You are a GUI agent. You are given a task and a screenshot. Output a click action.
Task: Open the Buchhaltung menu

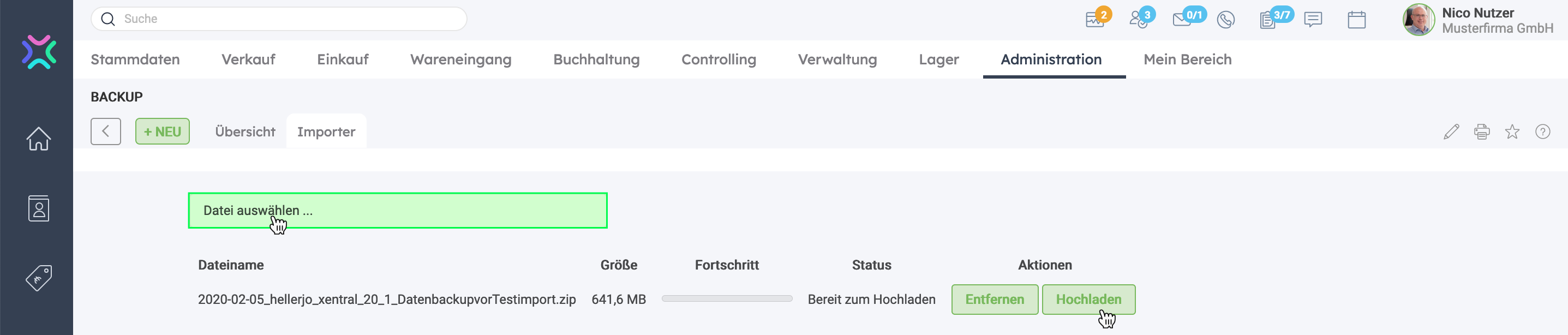click(596, 59)
